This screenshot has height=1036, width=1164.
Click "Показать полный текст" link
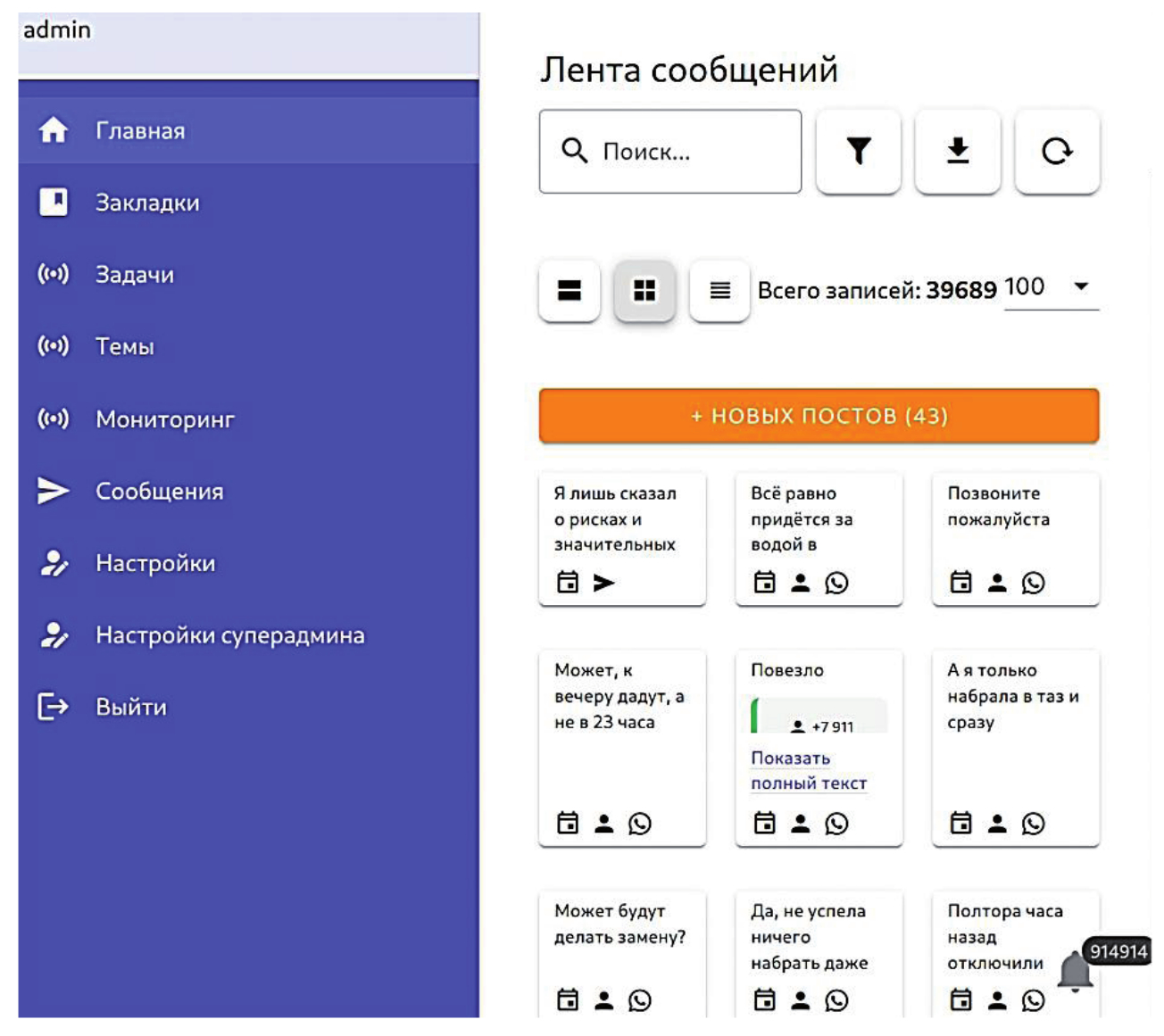click(x=808, y=770)
